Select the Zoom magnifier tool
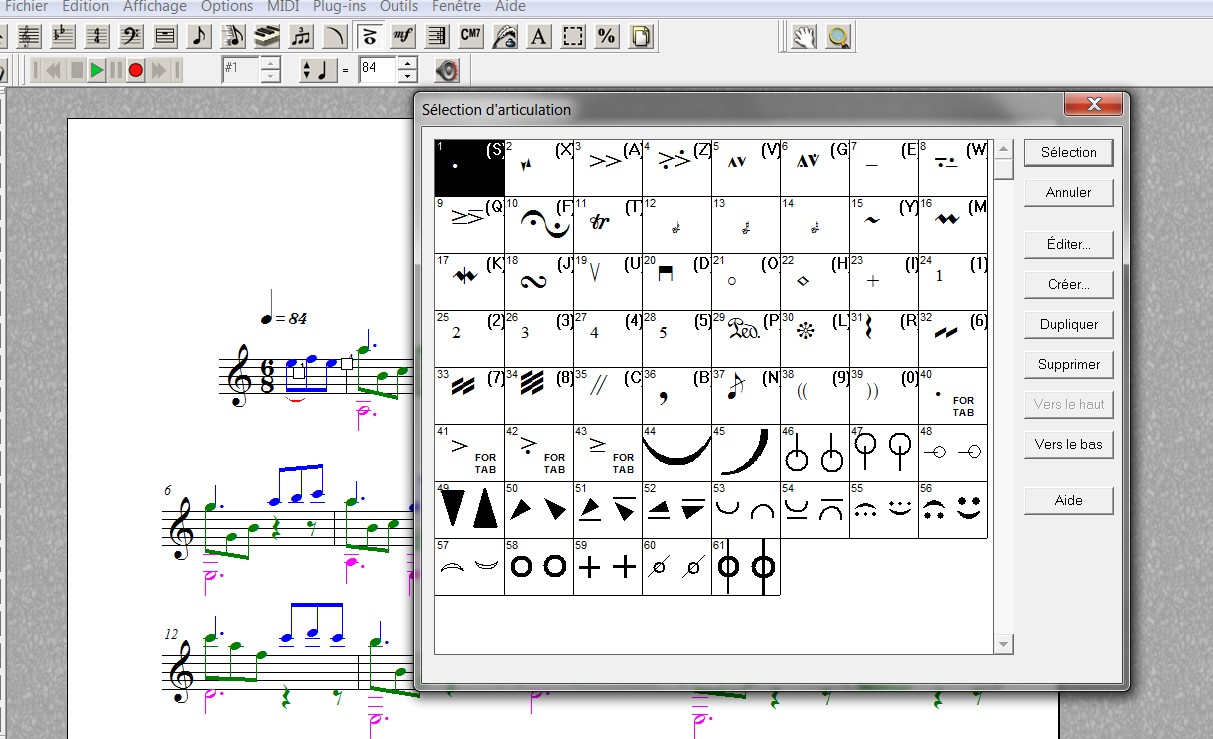This screenshot has width=1213, height=739. coord(839,37)
